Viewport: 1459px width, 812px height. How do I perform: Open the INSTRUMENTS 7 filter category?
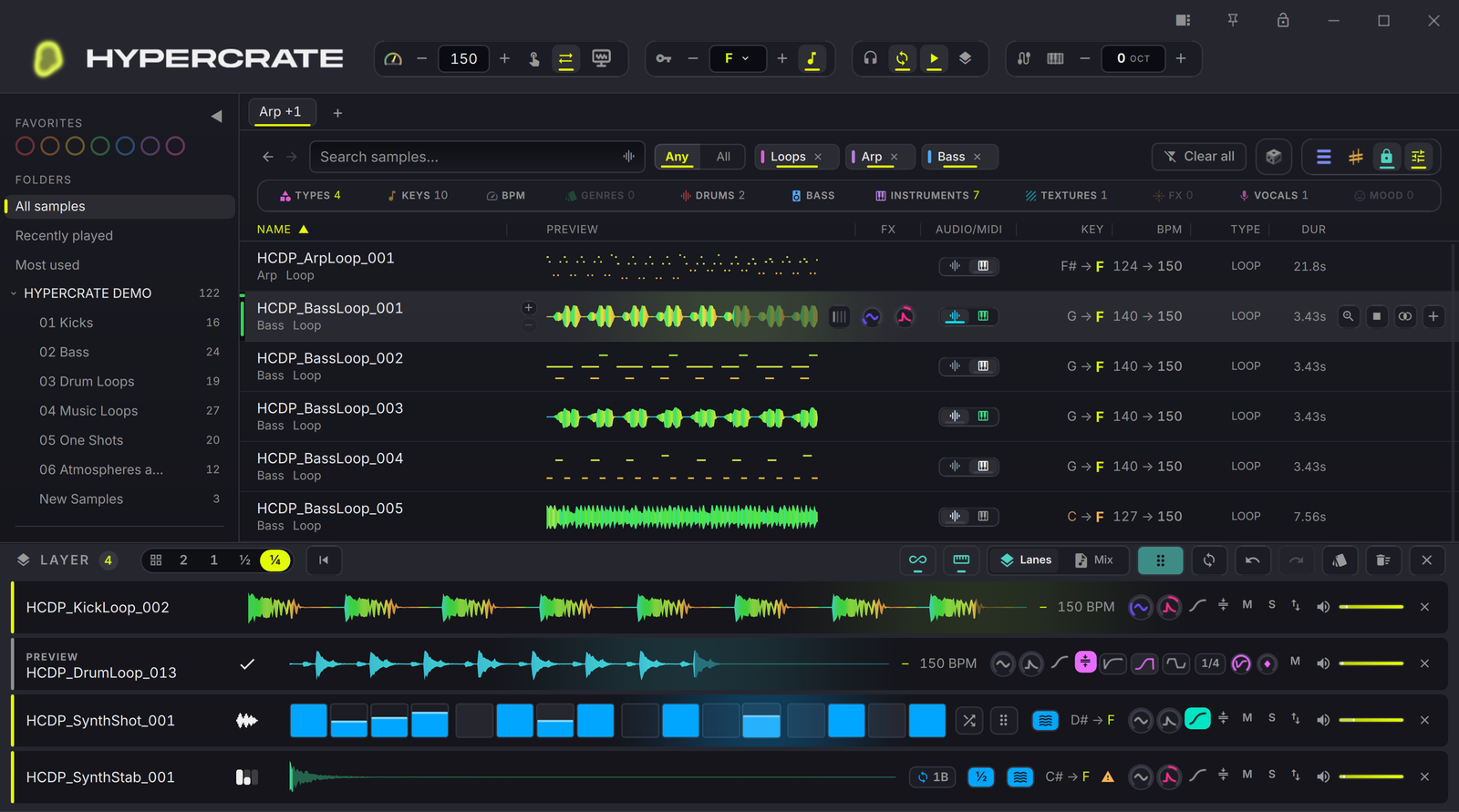(x=927, y=195)
